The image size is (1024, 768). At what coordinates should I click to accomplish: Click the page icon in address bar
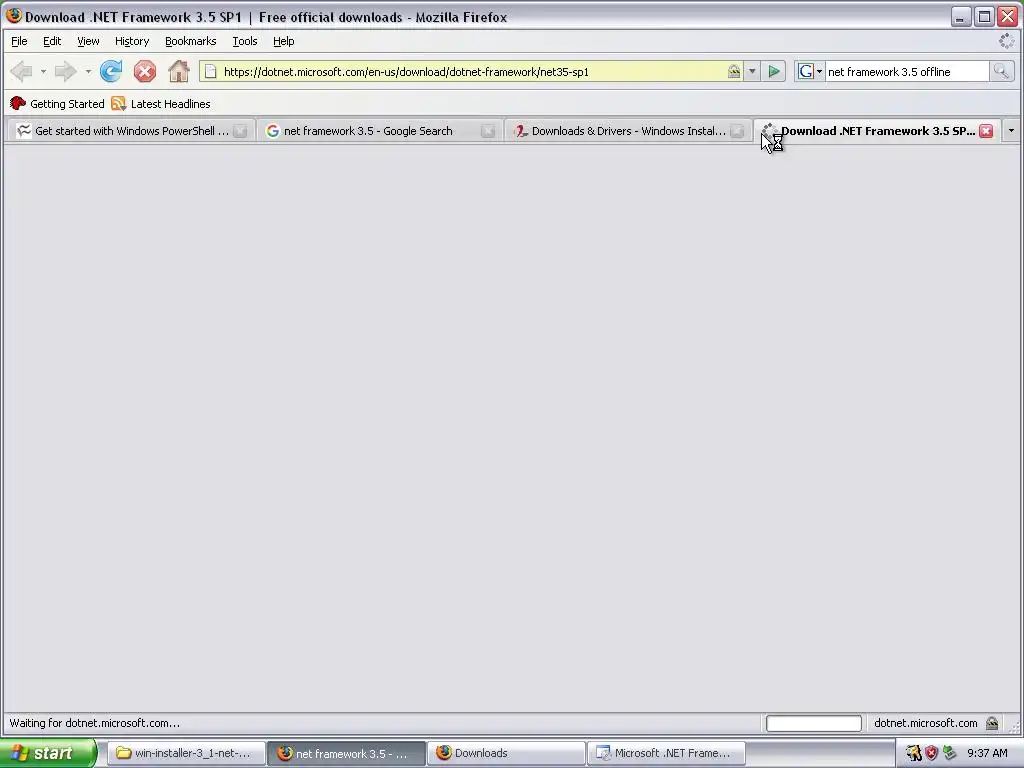tap(210, 72)
